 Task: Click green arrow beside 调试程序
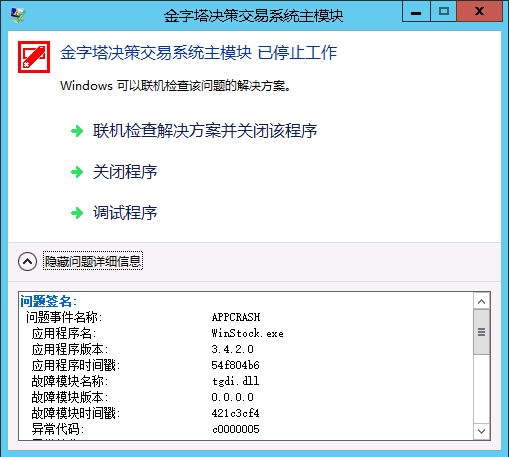(x=77, y=213)
